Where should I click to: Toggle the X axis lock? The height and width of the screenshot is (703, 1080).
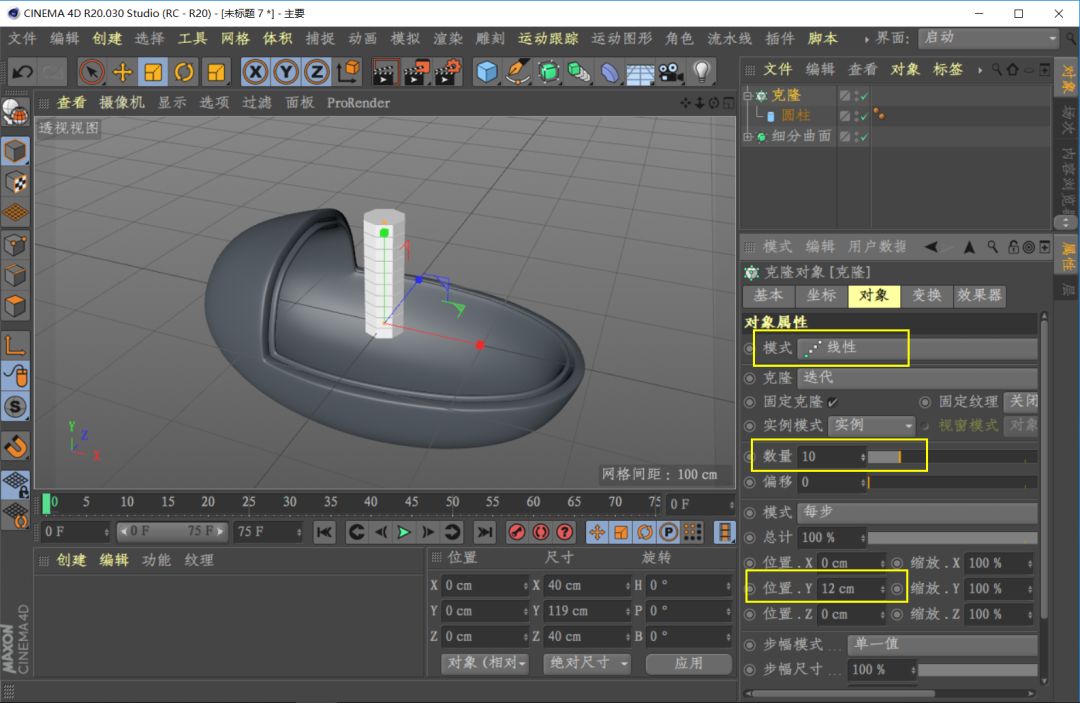(x=256, y=71)
